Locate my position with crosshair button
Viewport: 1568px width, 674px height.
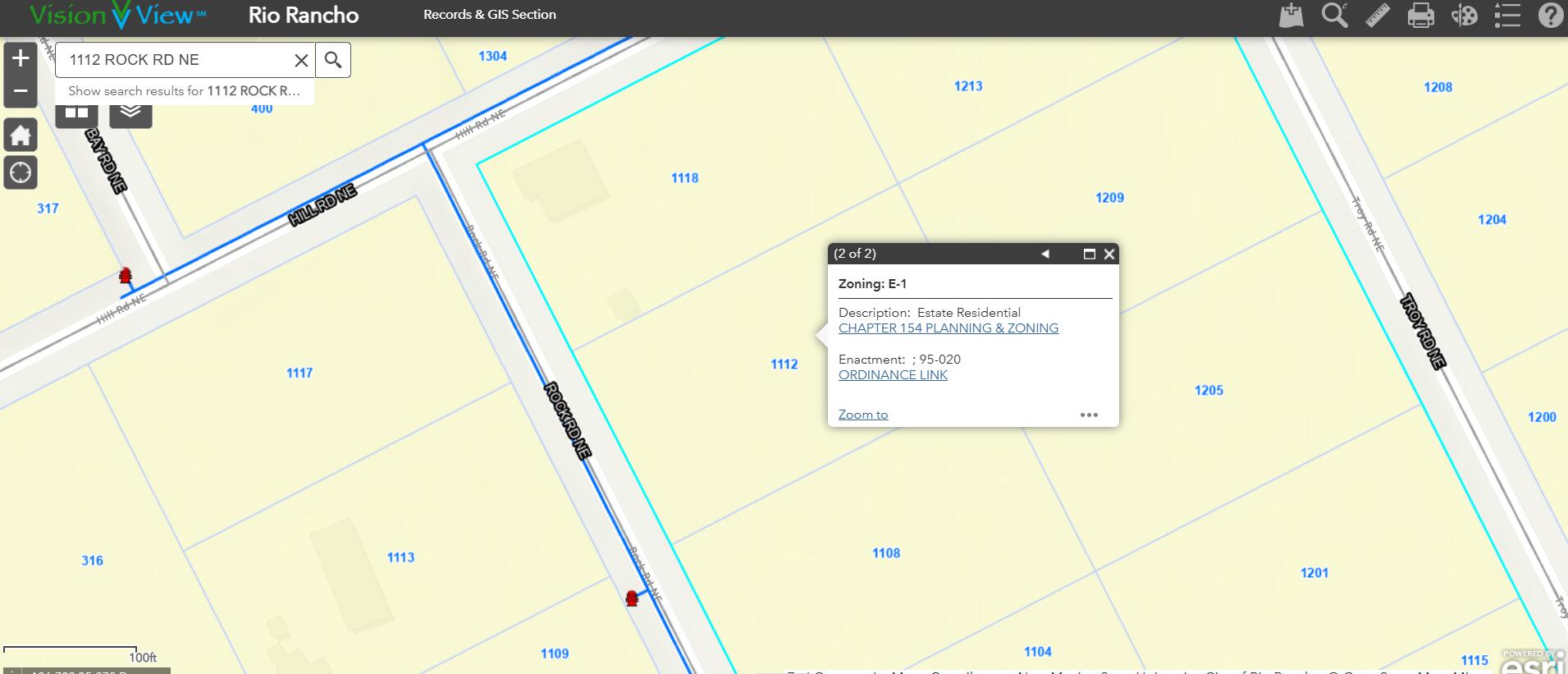tap(21, 172)
